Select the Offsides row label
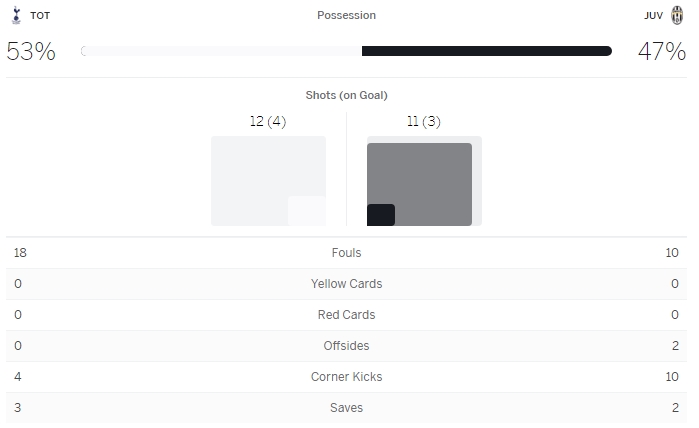The width and height of the screenshot is (699, 428). point(346,346)
